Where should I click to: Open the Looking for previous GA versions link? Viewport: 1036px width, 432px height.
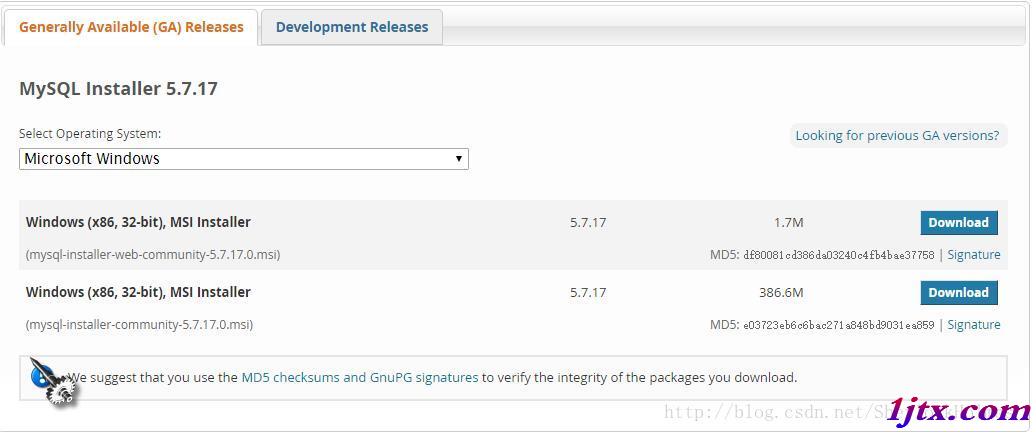click(x=897, y=135)
